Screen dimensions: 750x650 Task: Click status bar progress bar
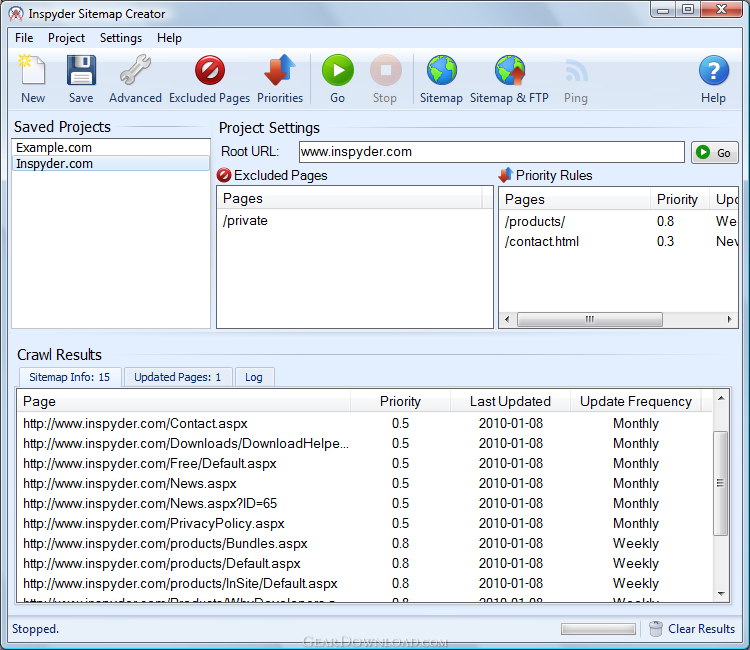tap(598, 629)
